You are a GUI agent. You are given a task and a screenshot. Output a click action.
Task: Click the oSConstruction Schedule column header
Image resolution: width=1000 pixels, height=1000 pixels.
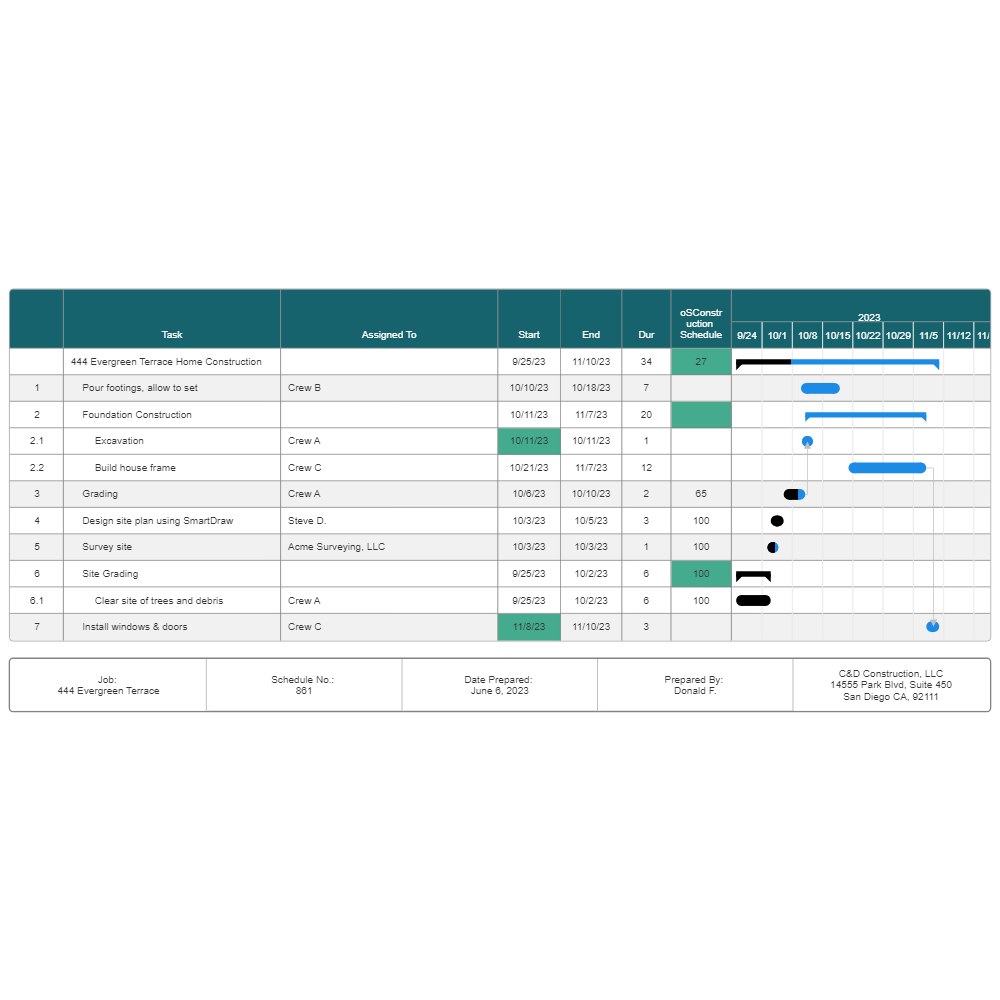[701, 319]
